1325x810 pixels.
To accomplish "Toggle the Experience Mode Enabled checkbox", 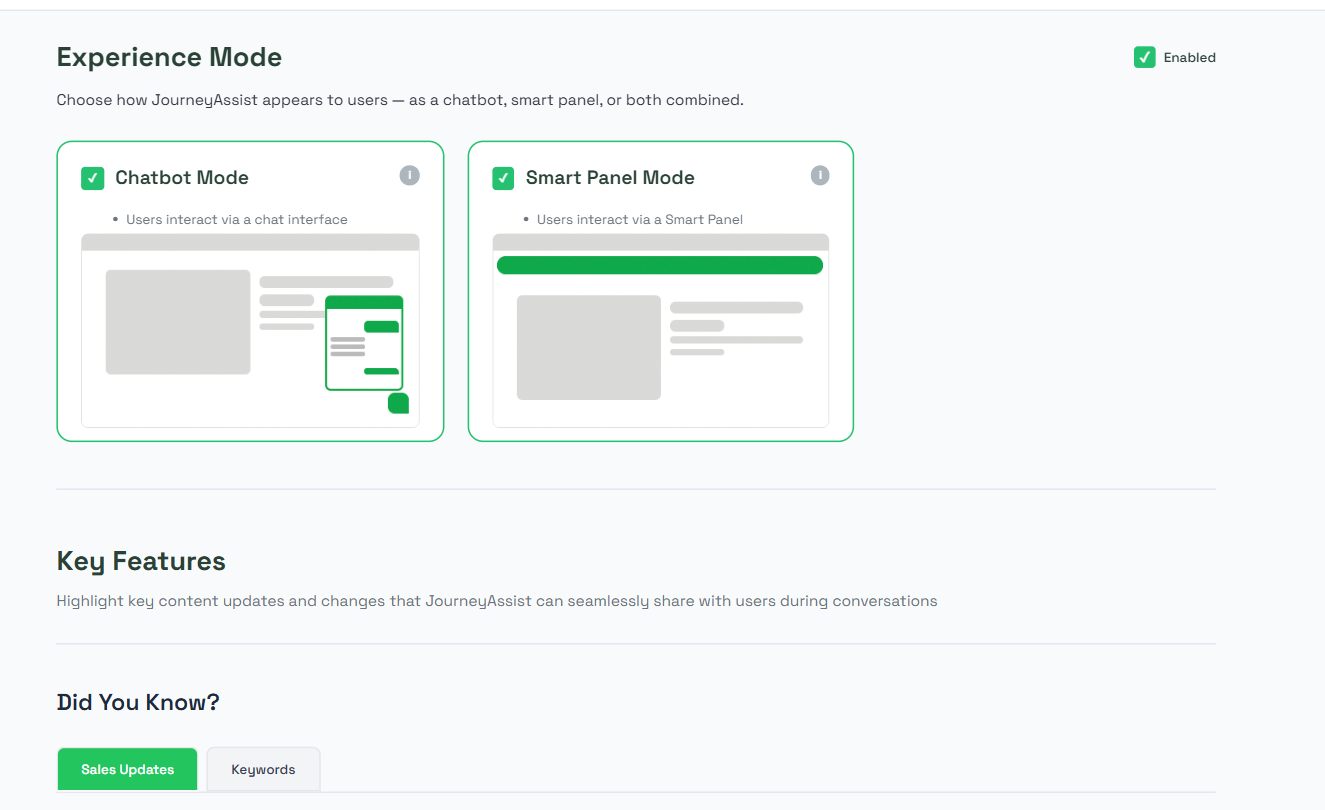I will tap(1144, 58).
